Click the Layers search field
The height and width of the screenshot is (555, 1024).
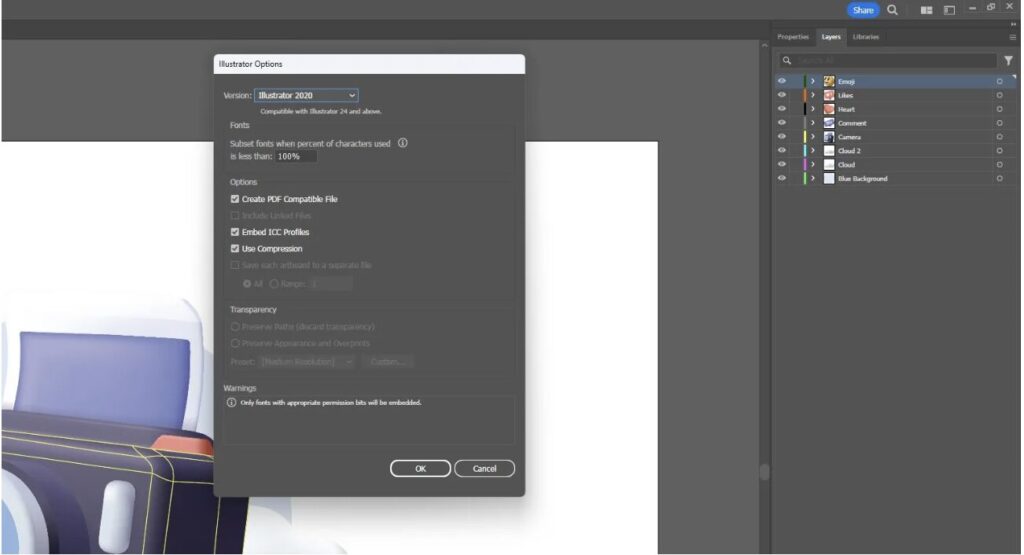click(x=888, y=60)
